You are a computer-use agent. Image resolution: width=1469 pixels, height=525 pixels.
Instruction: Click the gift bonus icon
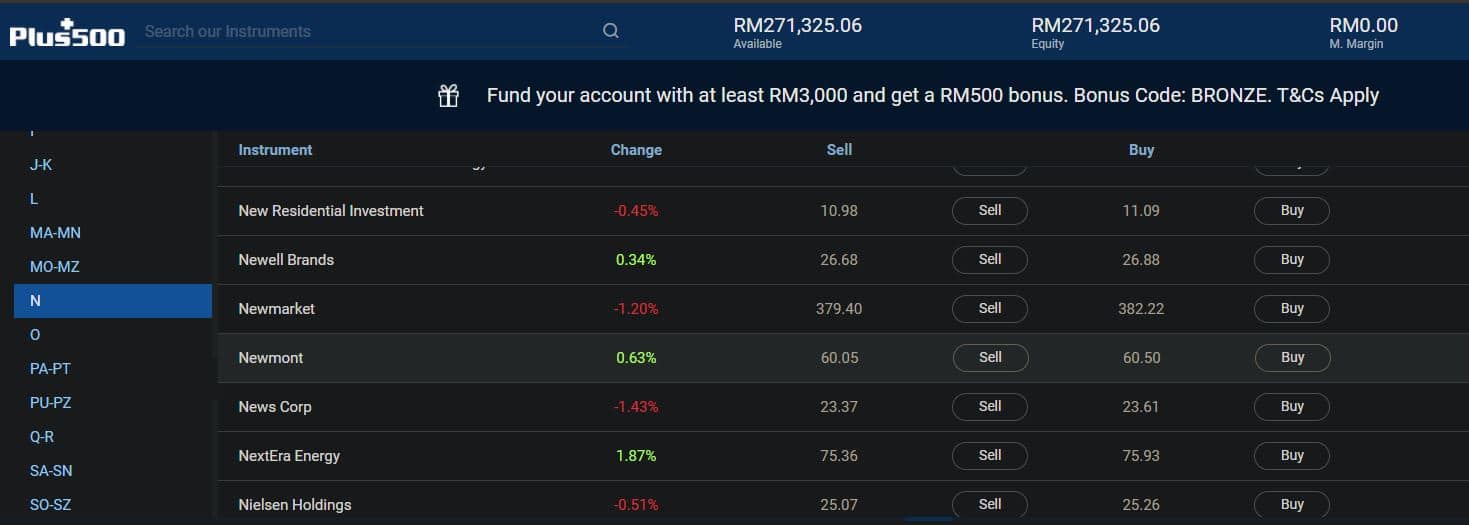pos(448,96)
